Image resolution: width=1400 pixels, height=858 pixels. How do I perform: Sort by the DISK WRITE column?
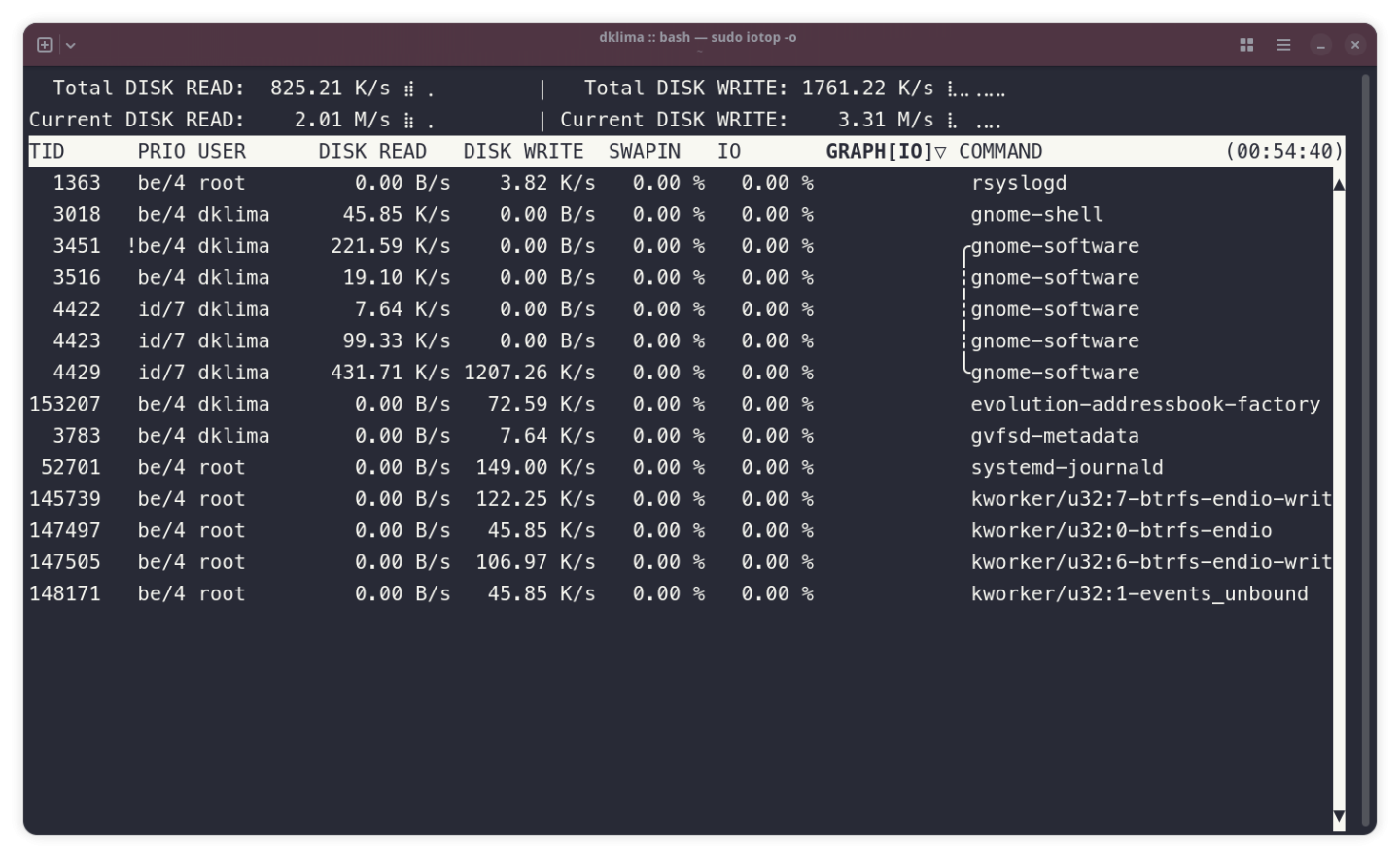524,151
